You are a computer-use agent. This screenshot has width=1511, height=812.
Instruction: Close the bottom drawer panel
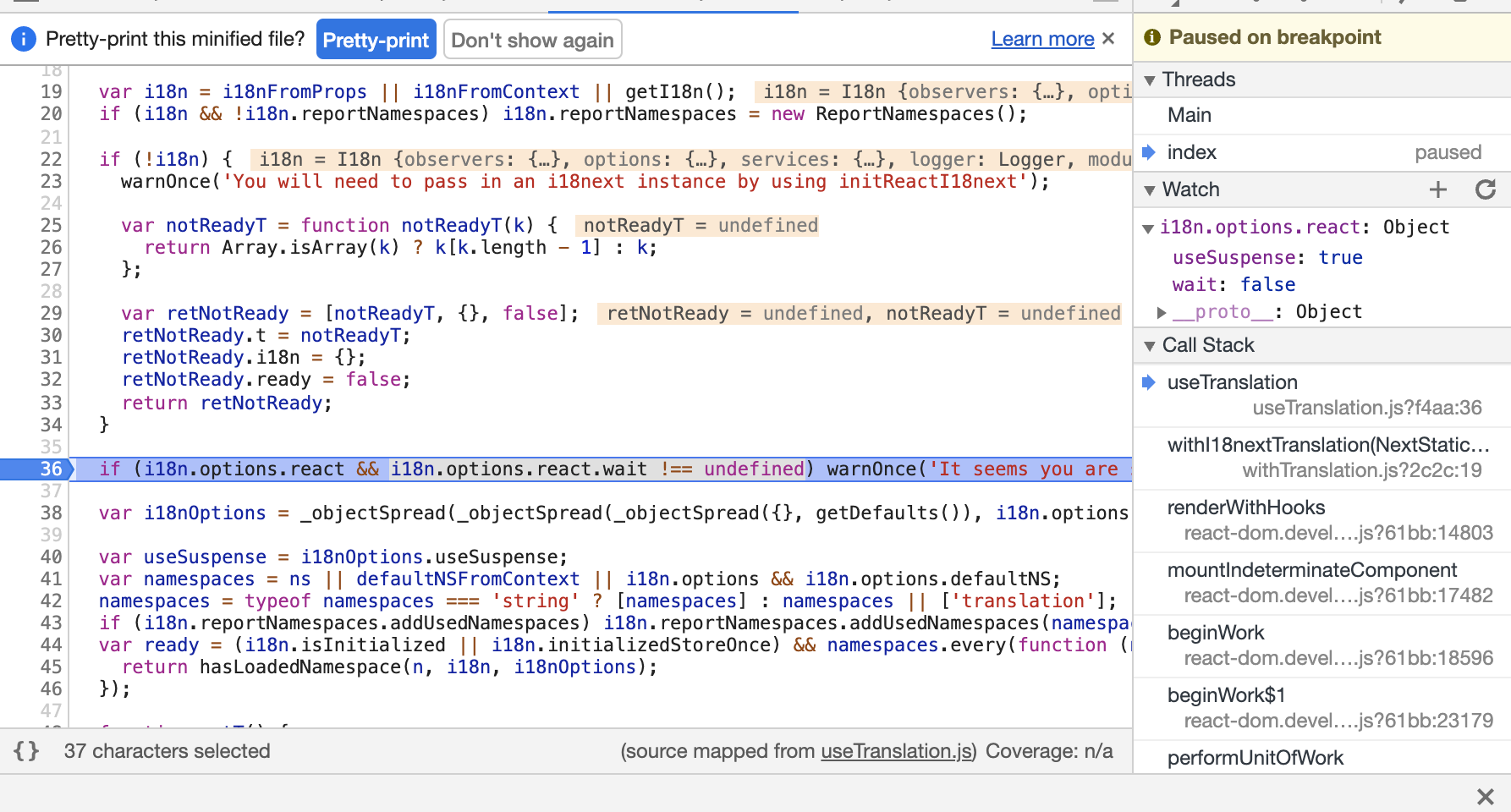pos(1485,796)
